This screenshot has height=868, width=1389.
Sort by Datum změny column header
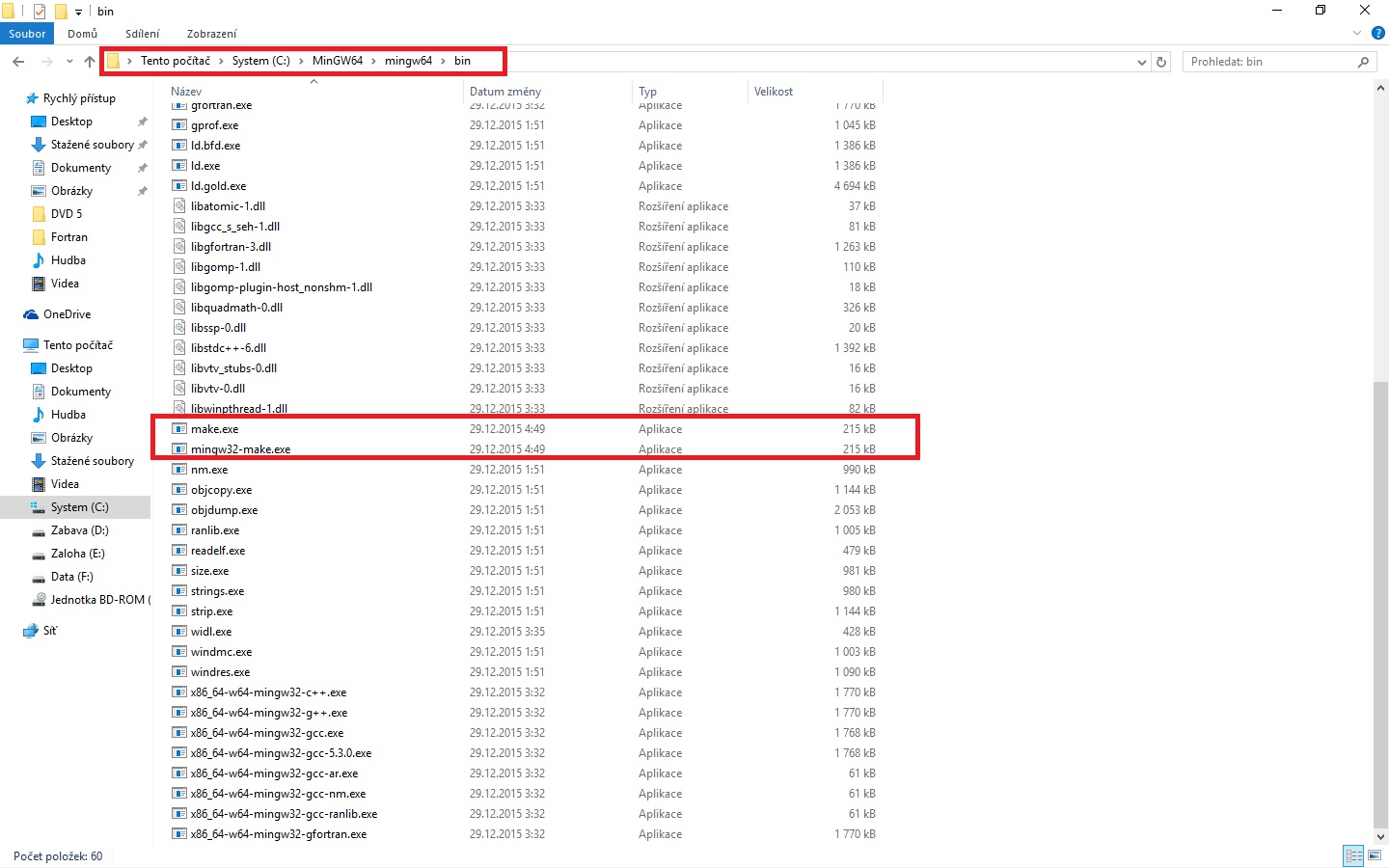click(x=505, y=92)
